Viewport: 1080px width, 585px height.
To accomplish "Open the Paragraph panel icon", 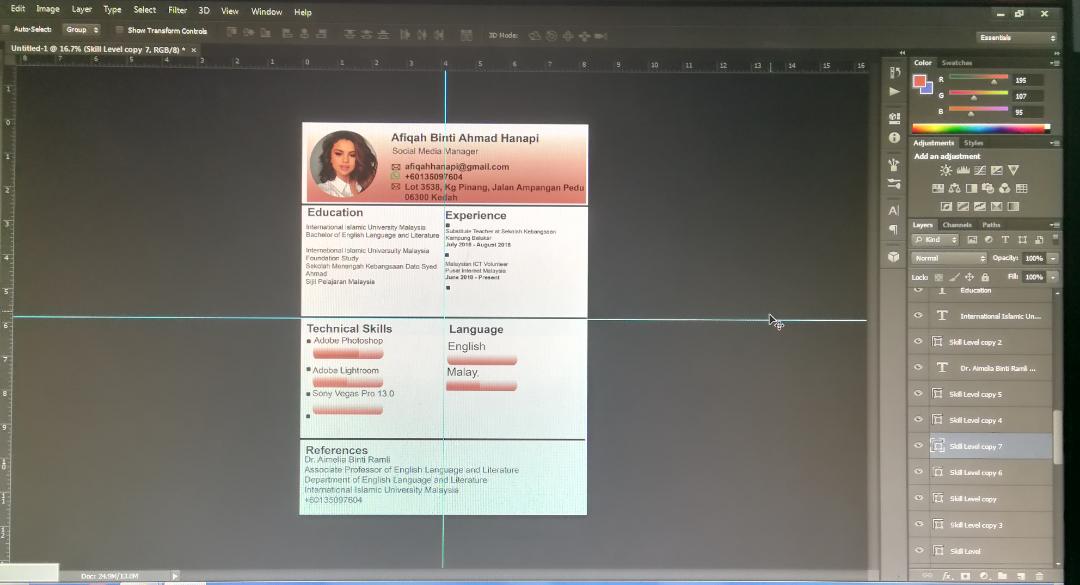I will [x=894, y=230].
